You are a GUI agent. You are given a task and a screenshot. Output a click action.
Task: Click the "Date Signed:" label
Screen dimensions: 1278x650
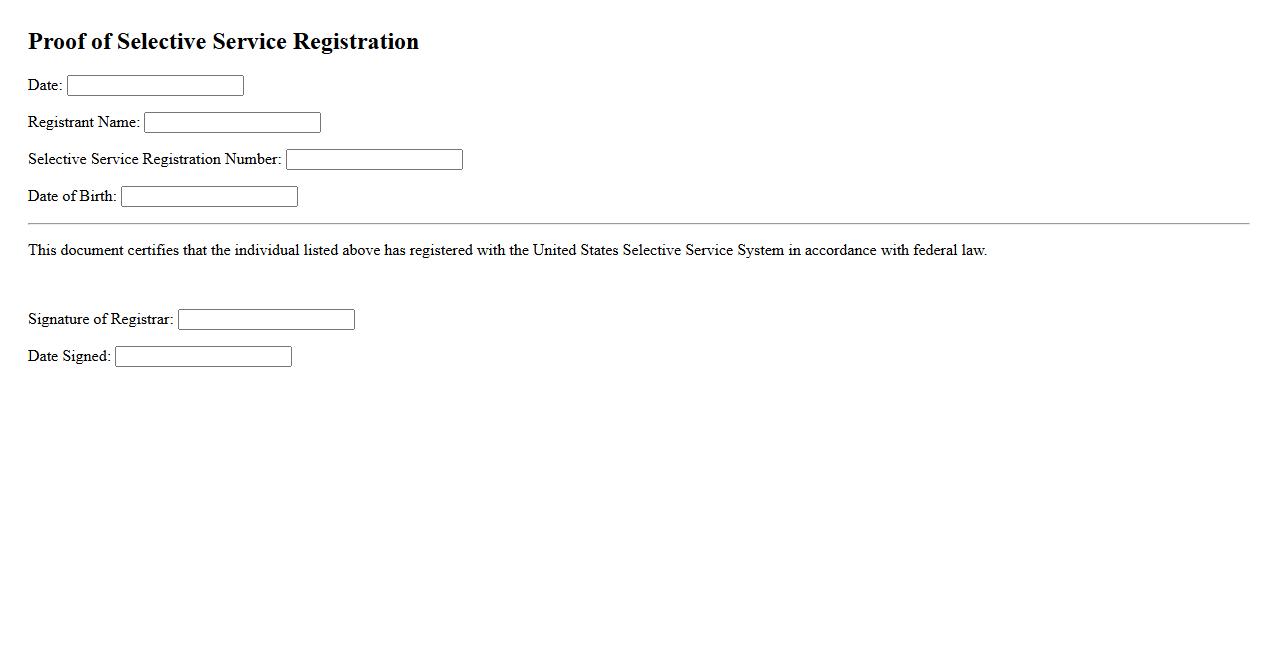tap(69, 356)
